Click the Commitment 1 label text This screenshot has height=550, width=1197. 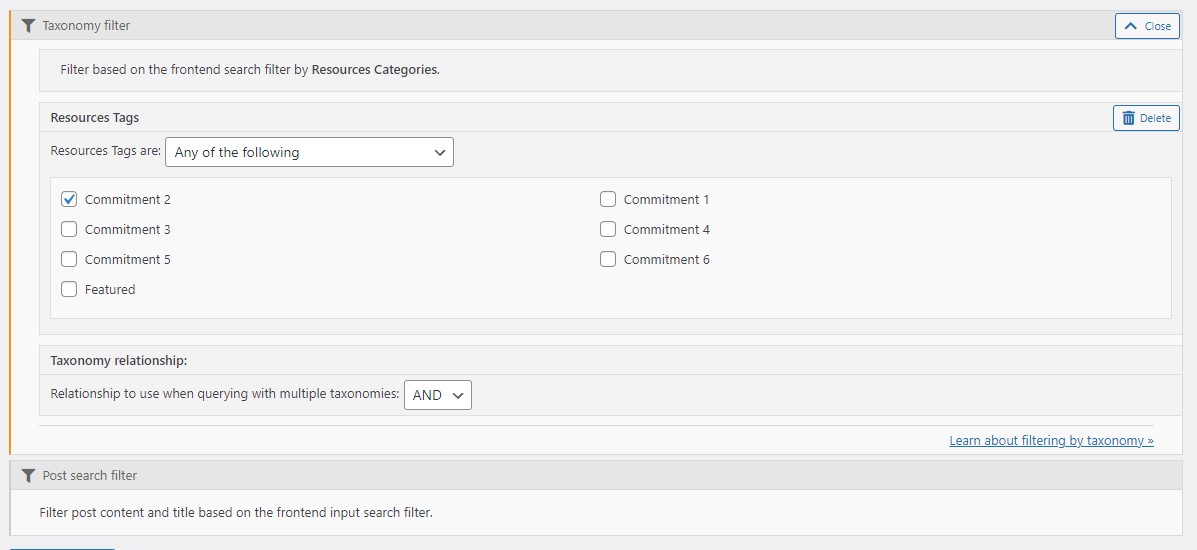point(666,199)
